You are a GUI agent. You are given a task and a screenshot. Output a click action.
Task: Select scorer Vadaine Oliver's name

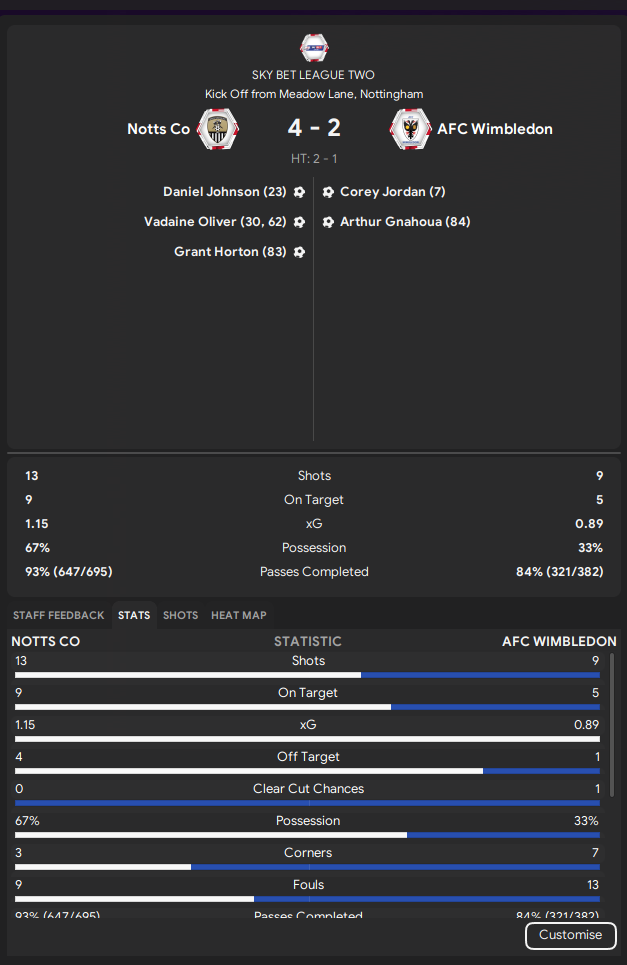coord(190,222)
